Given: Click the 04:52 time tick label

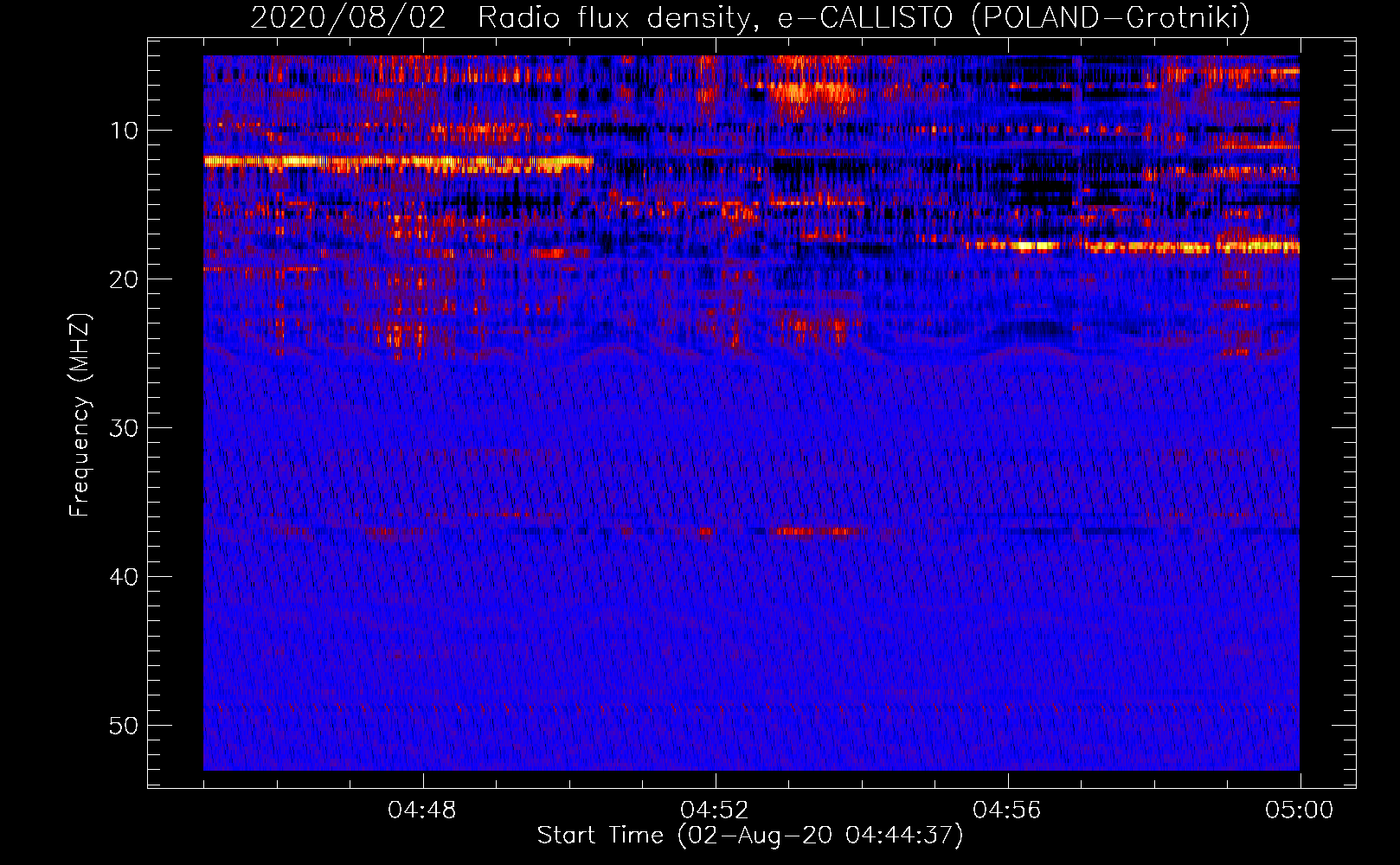Looking at the screenshot, I should click(x=715, y=811).
